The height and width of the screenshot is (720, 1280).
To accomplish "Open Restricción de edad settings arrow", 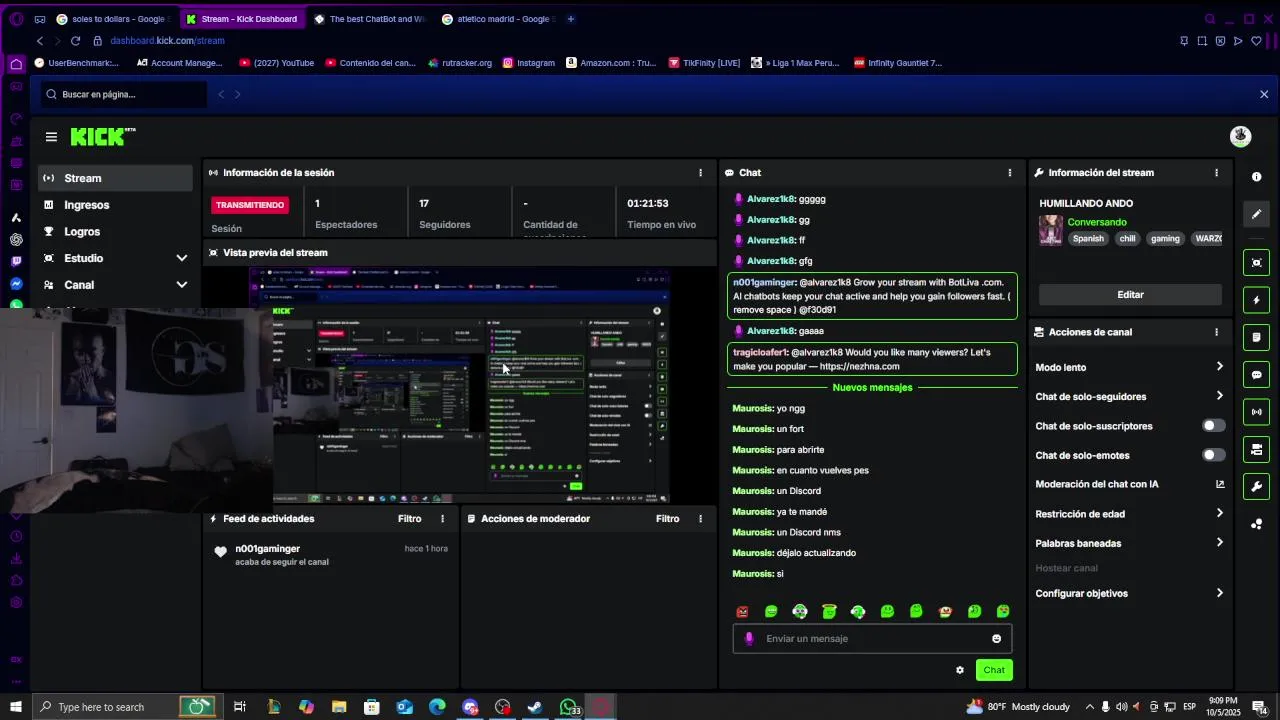I will pyautogui.click(x=1219, y=514).
